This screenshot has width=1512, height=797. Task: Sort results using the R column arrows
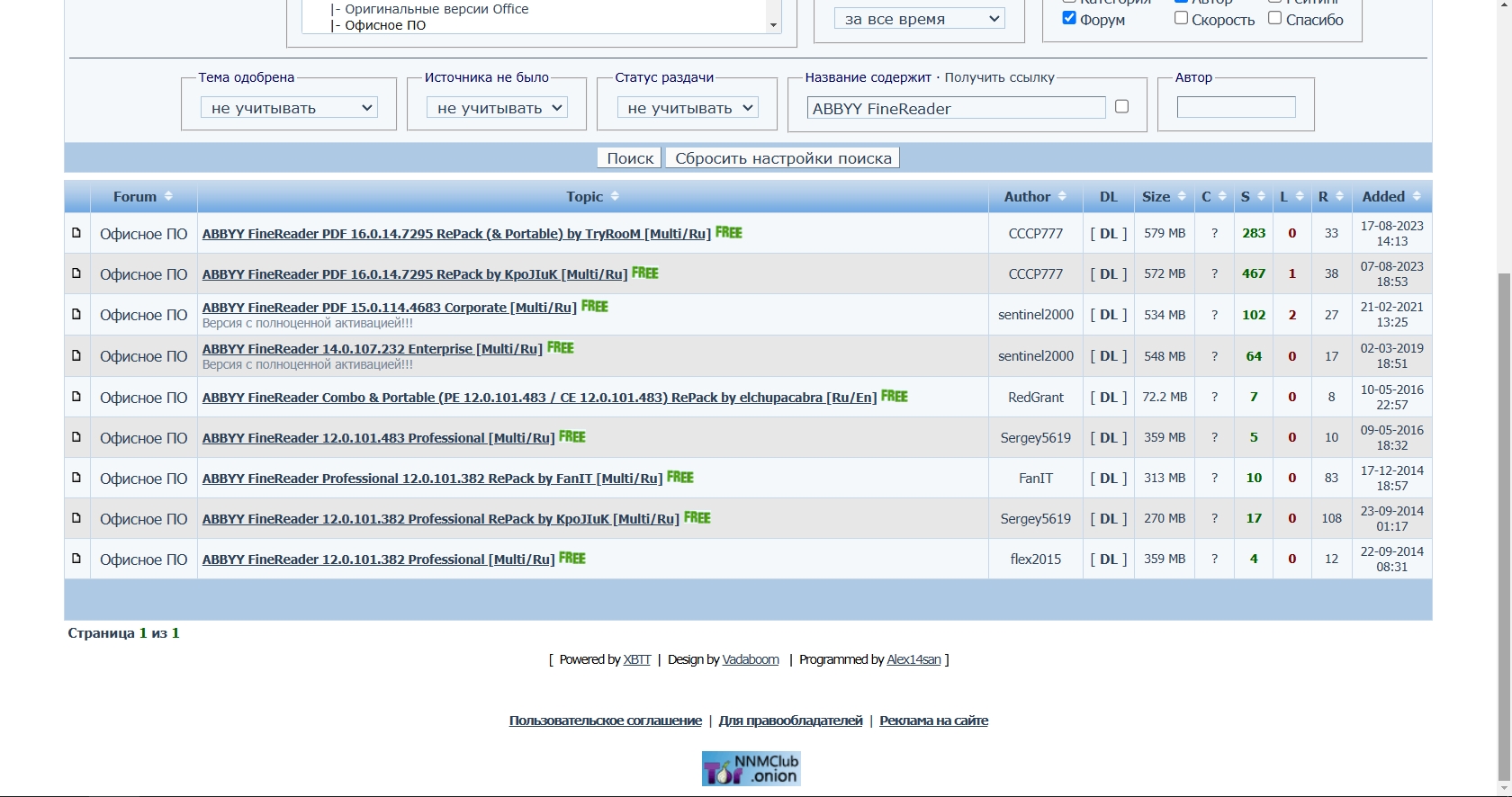point(1339,196)
